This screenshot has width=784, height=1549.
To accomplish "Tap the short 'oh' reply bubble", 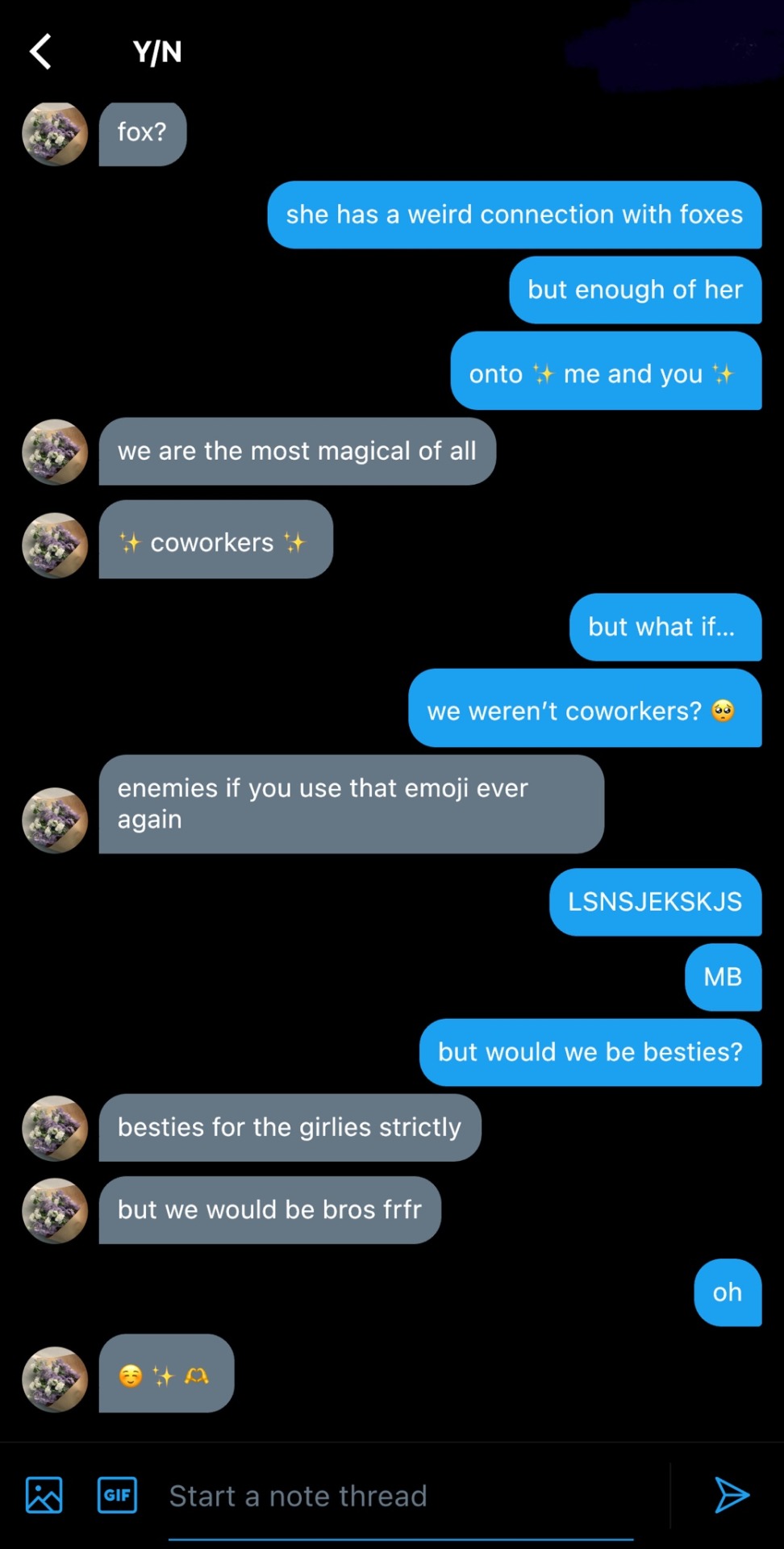I will (728, 1292).
